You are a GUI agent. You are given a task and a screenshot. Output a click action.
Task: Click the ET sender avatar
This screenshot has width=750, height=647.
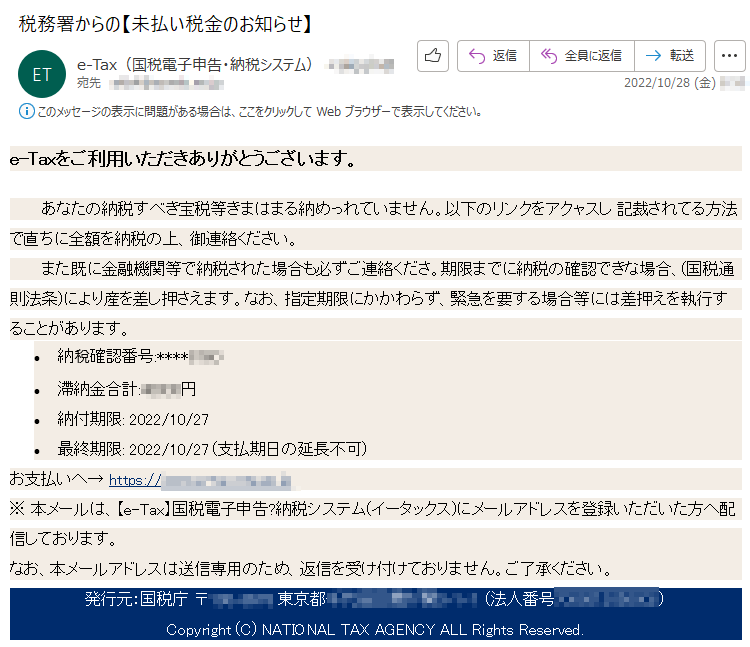[42, 74]
